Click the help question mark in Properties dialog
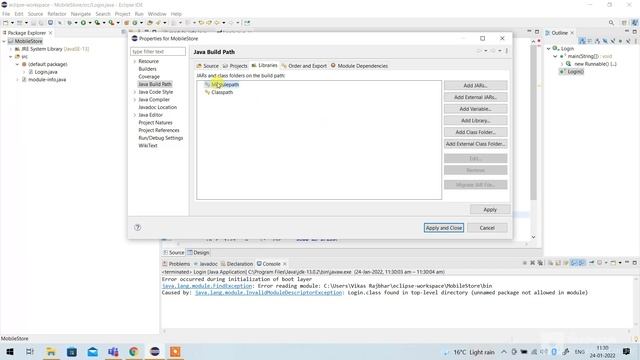The height and width of the screenshot is (360, 640). [x=138, y=228]
